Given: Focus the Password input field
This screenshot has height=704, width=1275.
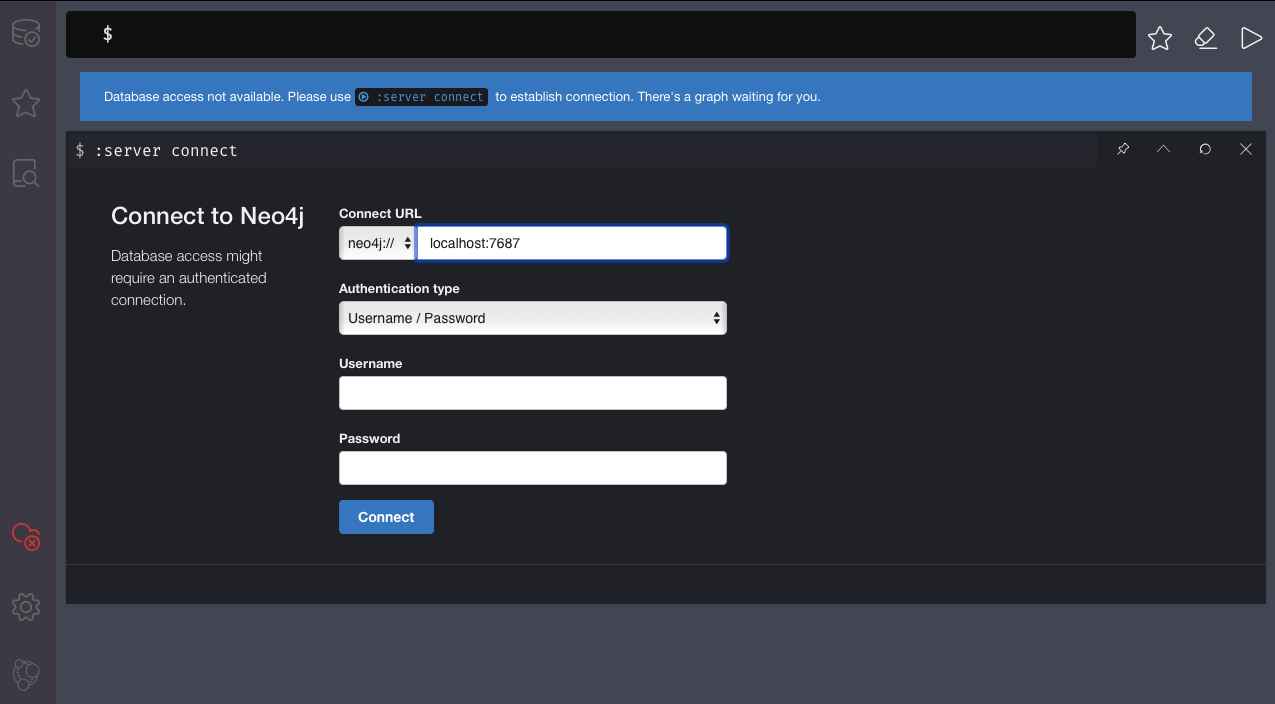Looking at the screenshot, I should point(533,468).
